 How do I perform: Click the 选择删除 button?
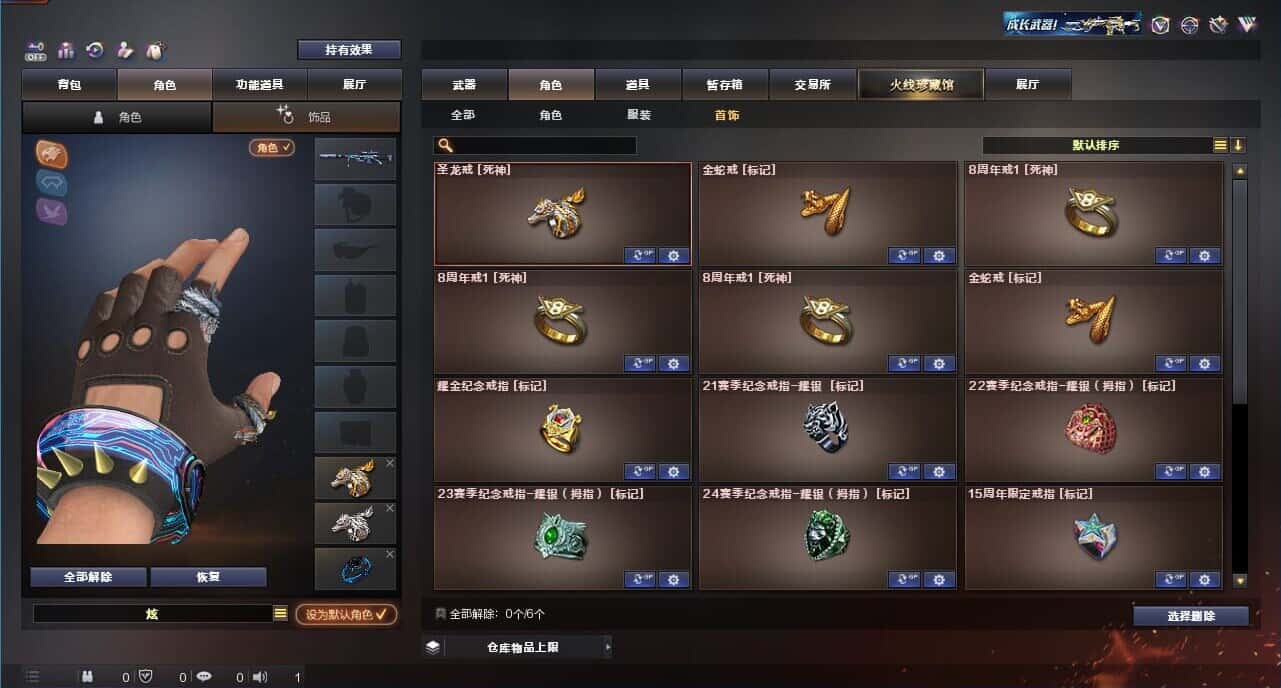1191,616
